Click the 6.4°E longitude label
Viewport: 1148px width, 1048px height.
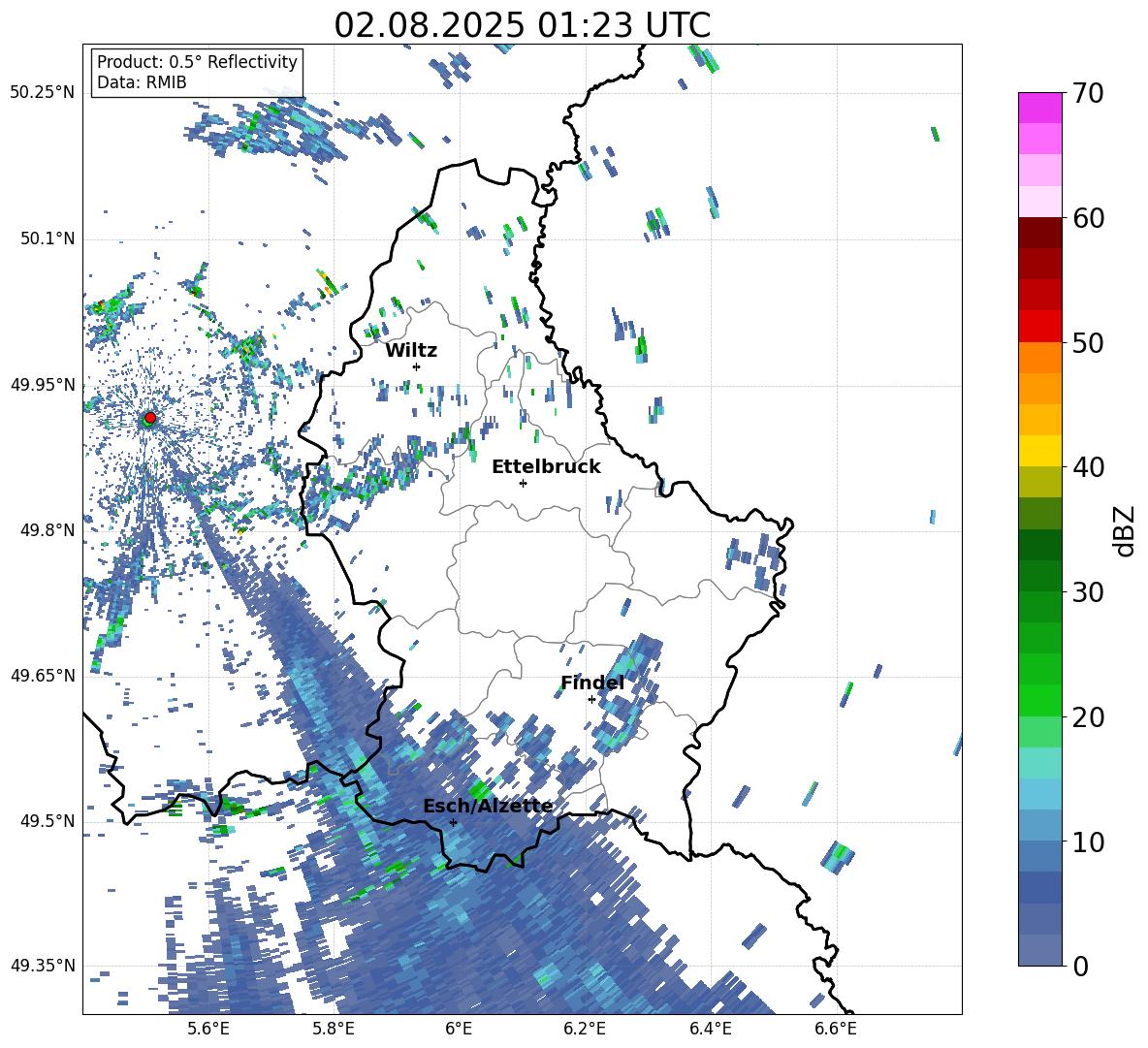point(710,1029)
